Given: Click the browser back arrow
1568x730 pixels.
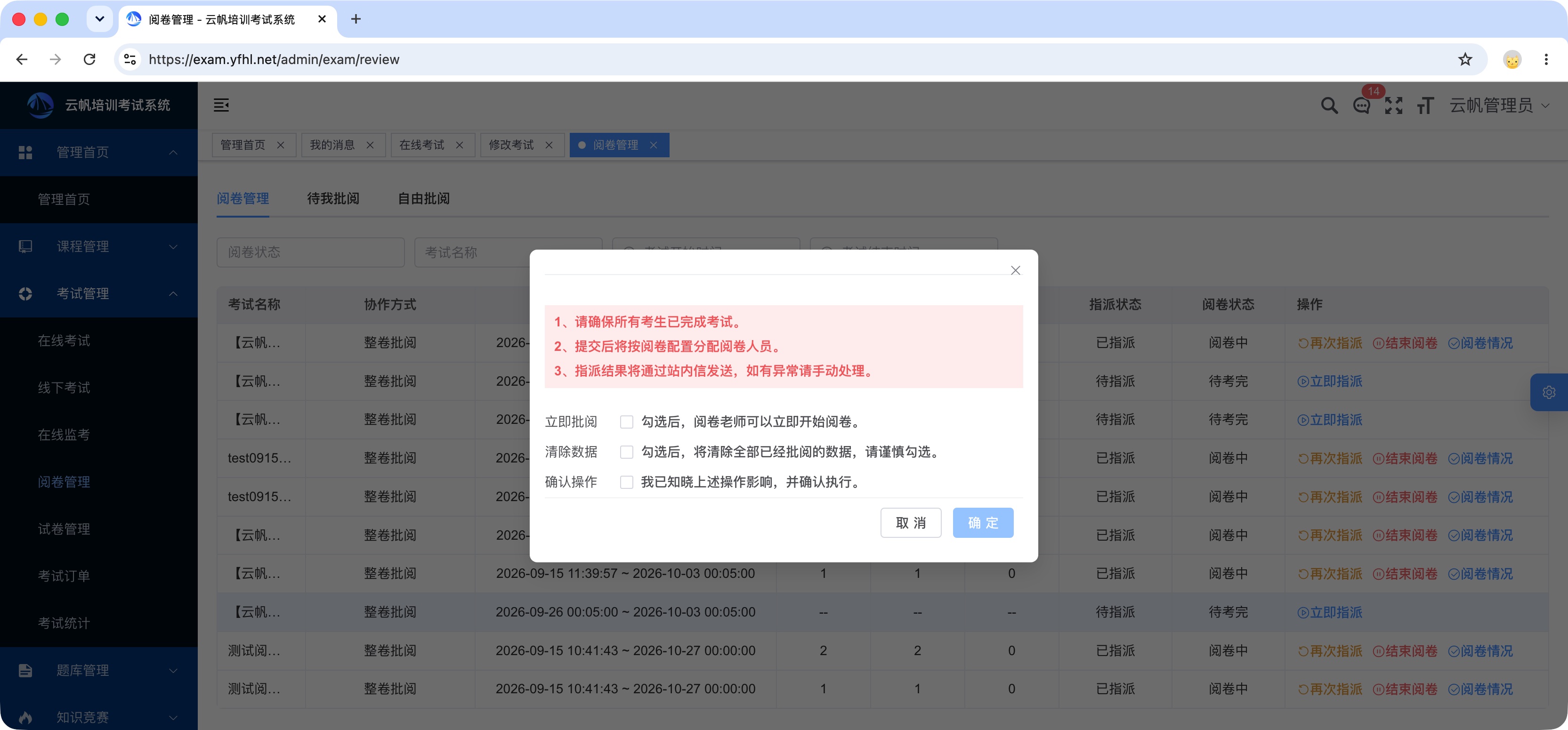Looking at the screenshot, I should pos(22,59).
